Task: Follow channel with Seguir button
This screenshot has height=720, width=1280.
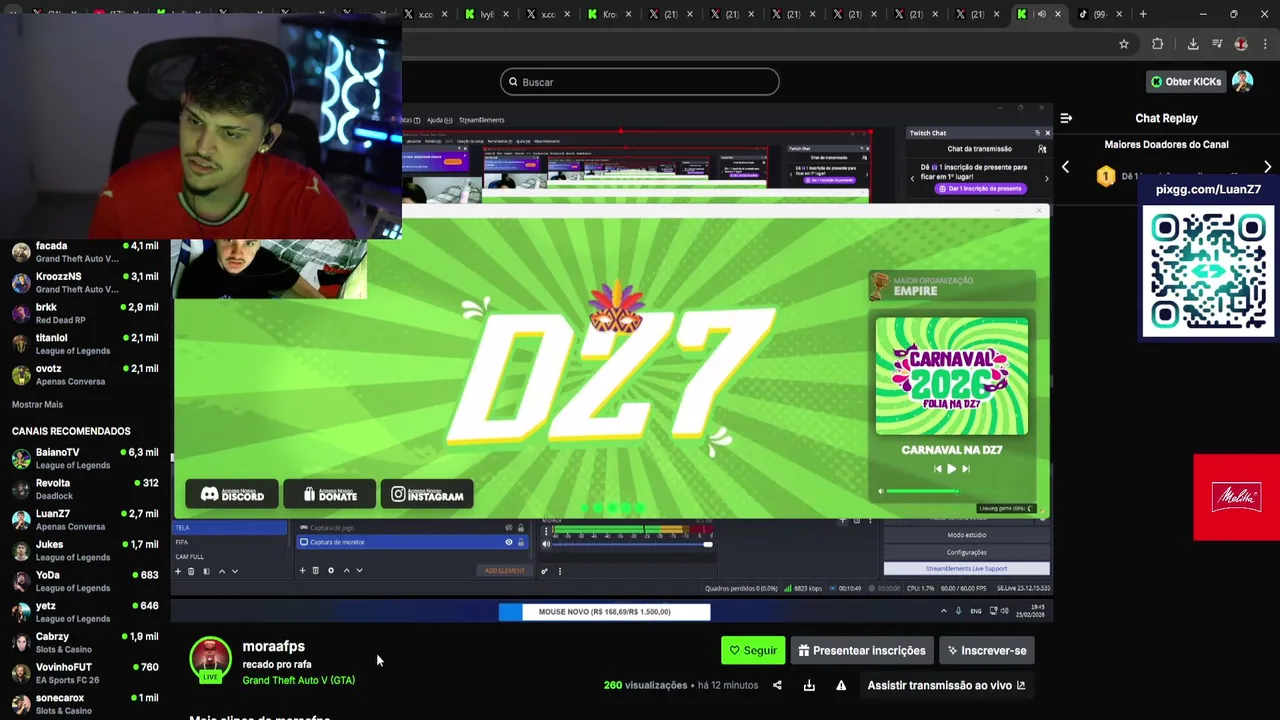Action: (753, 650)
